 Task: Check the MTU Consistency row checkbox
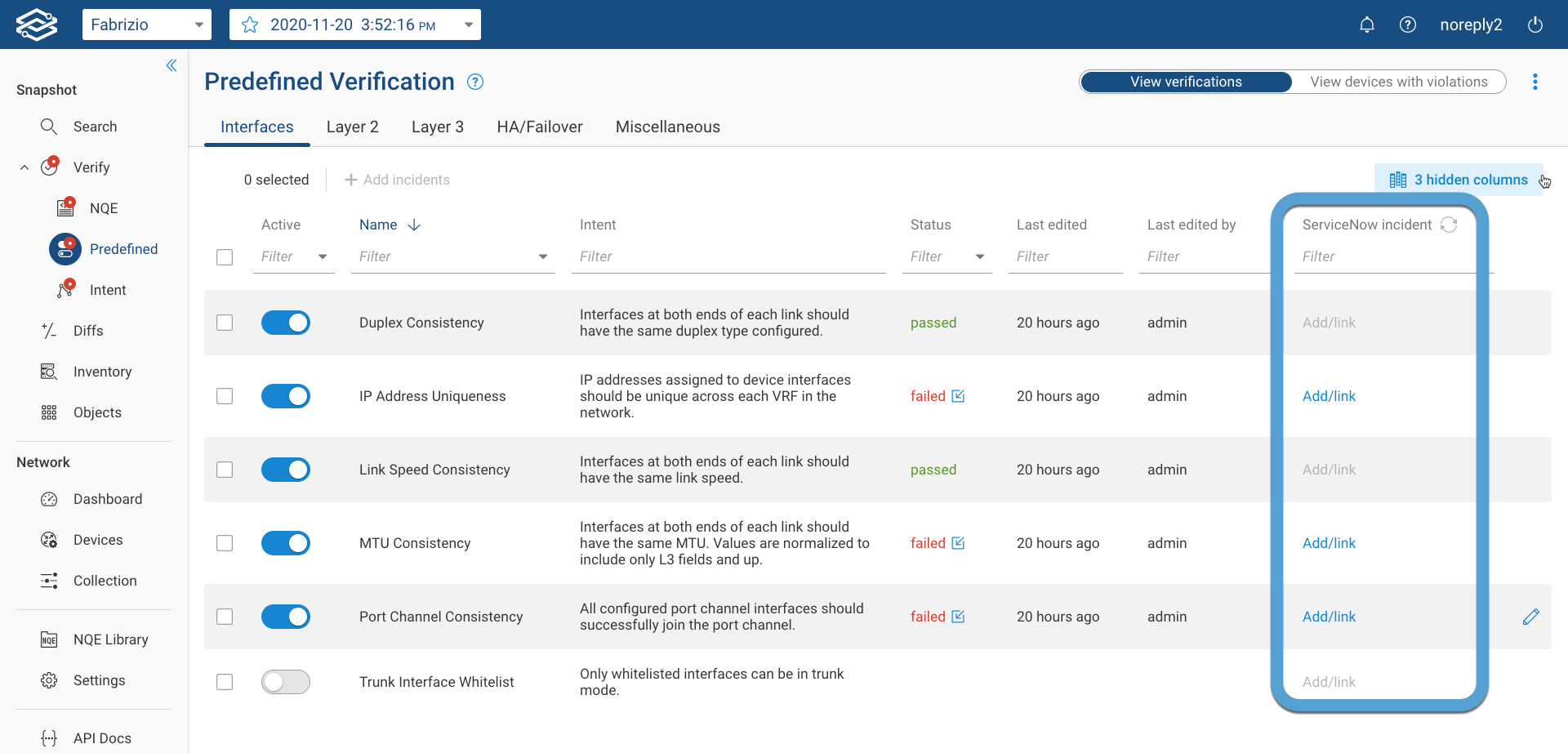point(225,543)
